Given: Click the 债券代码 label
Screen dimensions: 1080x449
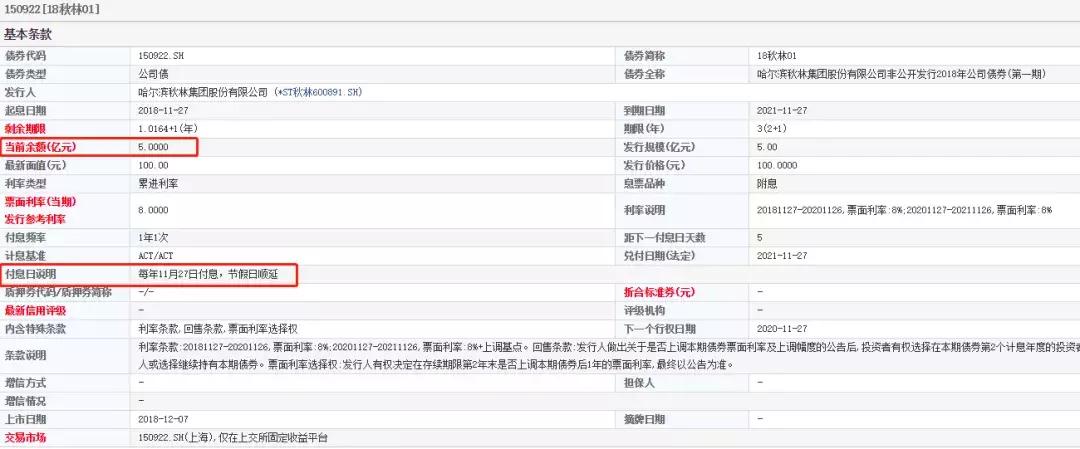Looking at the screenshot, I should click(x=25, y=56).
